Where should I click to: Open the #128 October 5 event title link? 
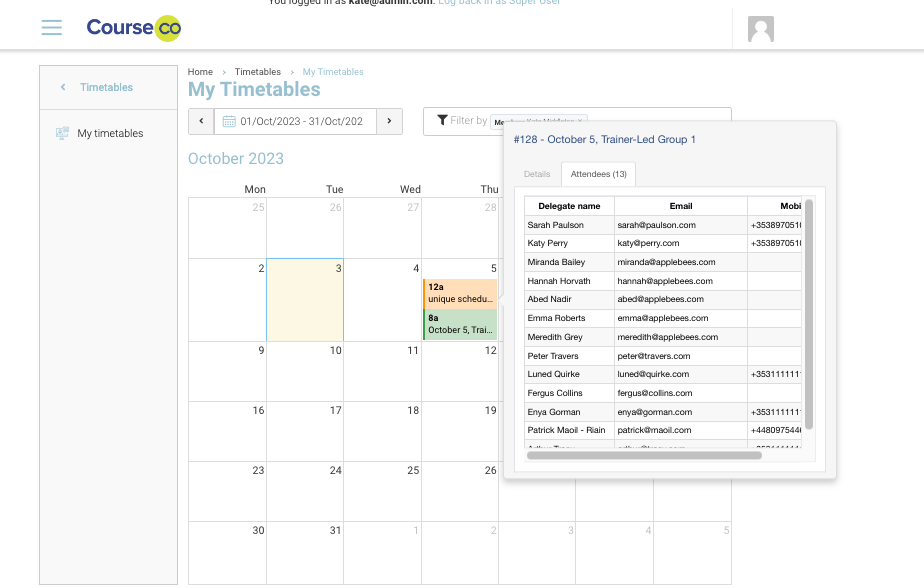point(604,140)
